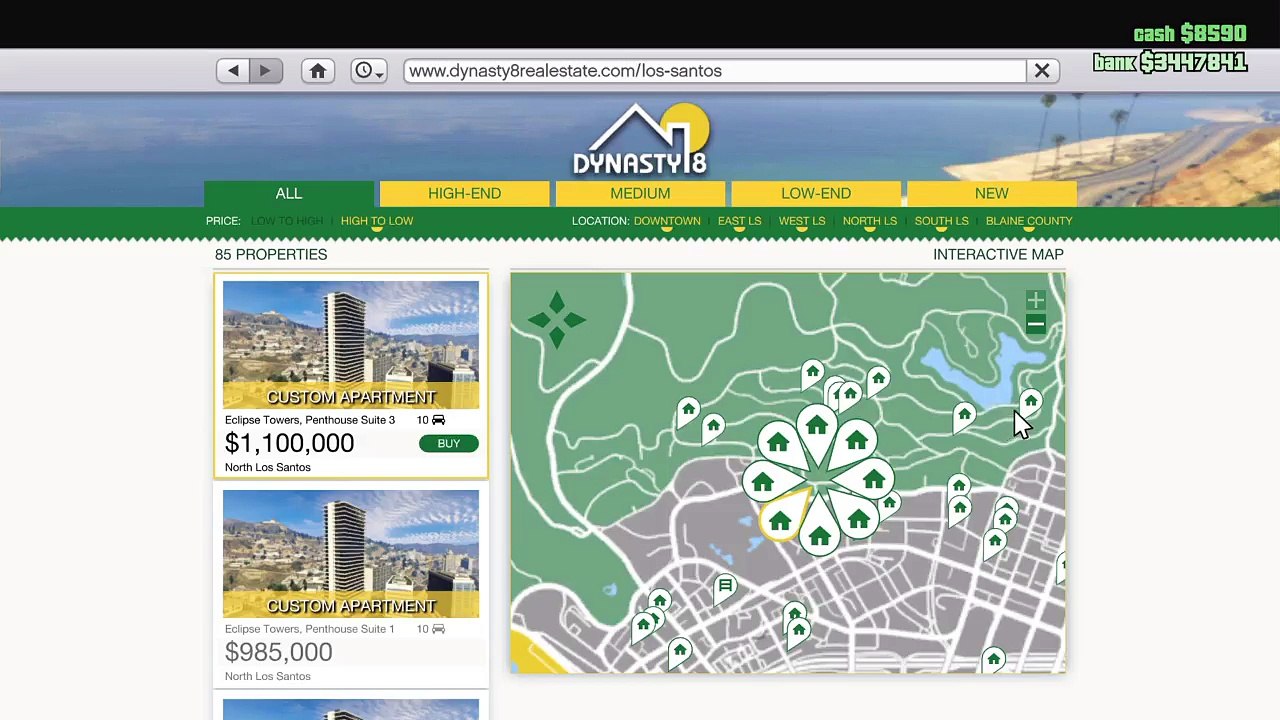Viewport: 1280px width, 720px height.
Task: Switch to the LOW-END tab
Action: pos(816,193)
